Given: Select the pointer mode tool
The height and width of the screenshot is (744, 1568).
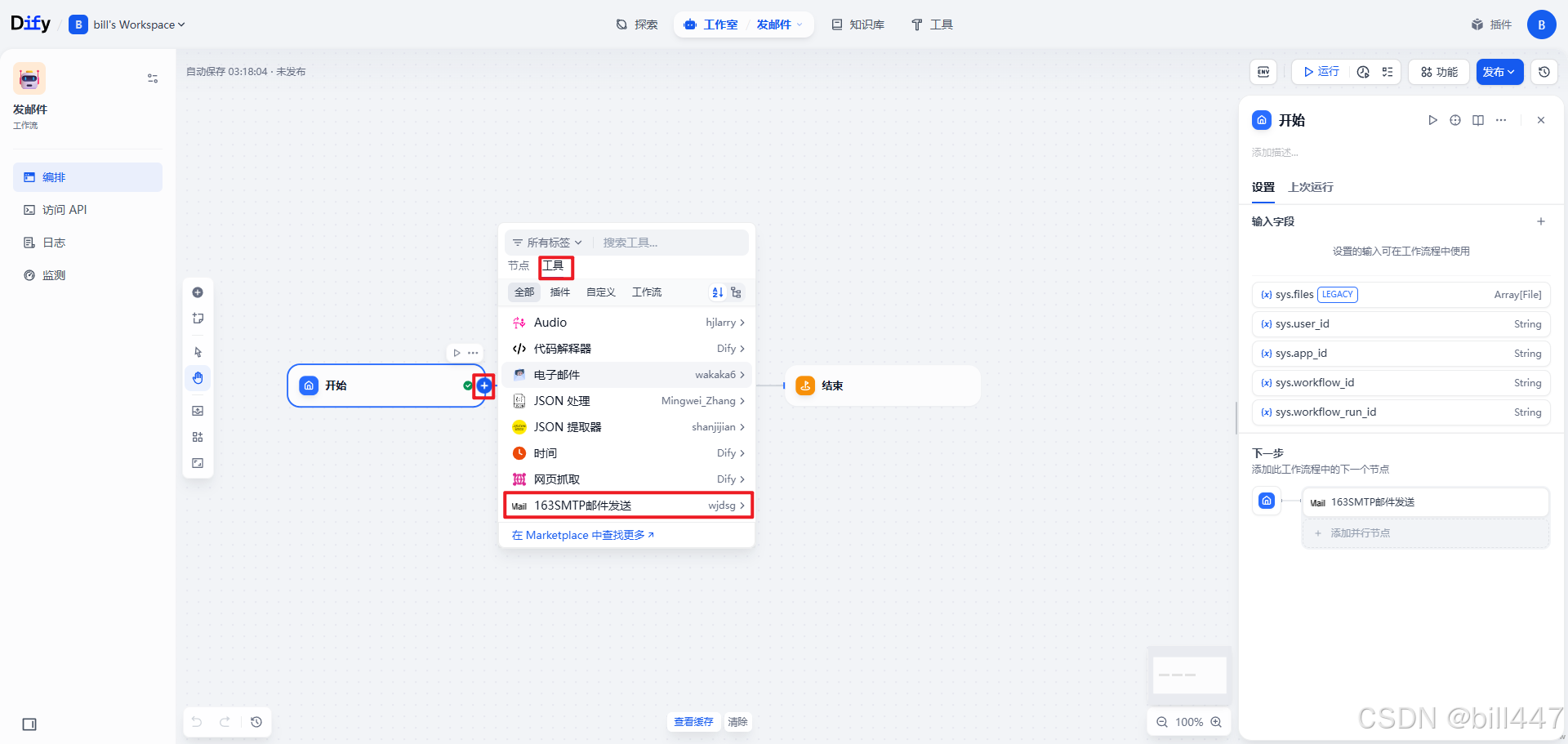Looking at the screenshot, I should tap(198, 352).
